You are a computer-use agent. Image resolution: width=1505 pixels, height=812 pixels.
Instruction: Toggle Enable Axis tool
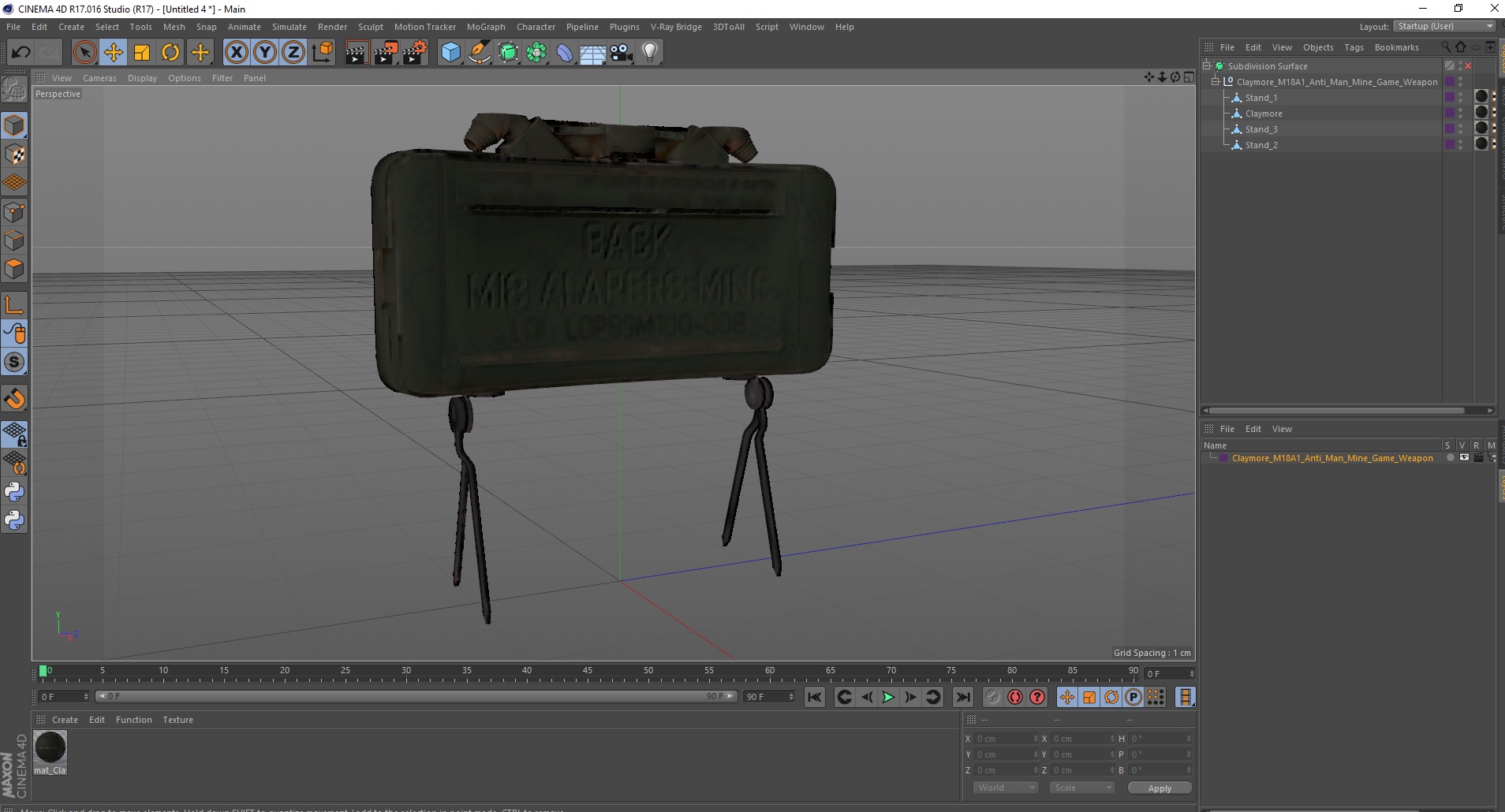[14, 305]
